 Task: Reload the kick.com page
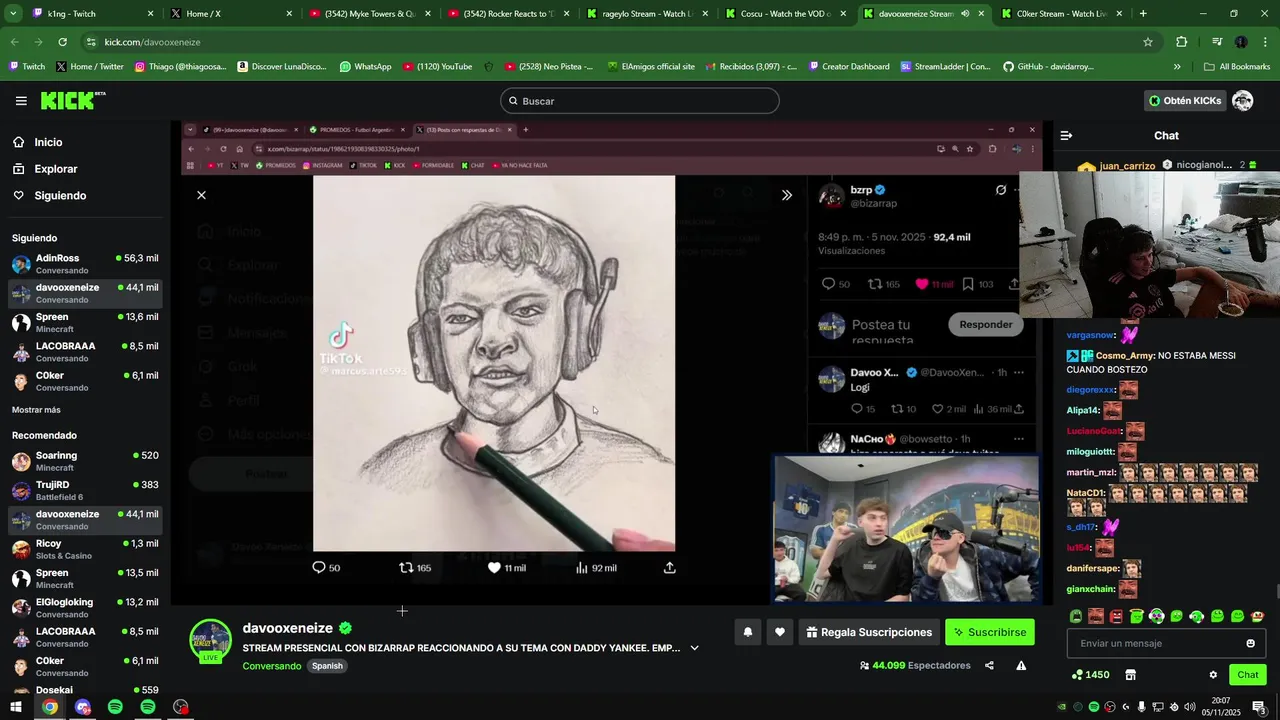[x=62, y=42]
